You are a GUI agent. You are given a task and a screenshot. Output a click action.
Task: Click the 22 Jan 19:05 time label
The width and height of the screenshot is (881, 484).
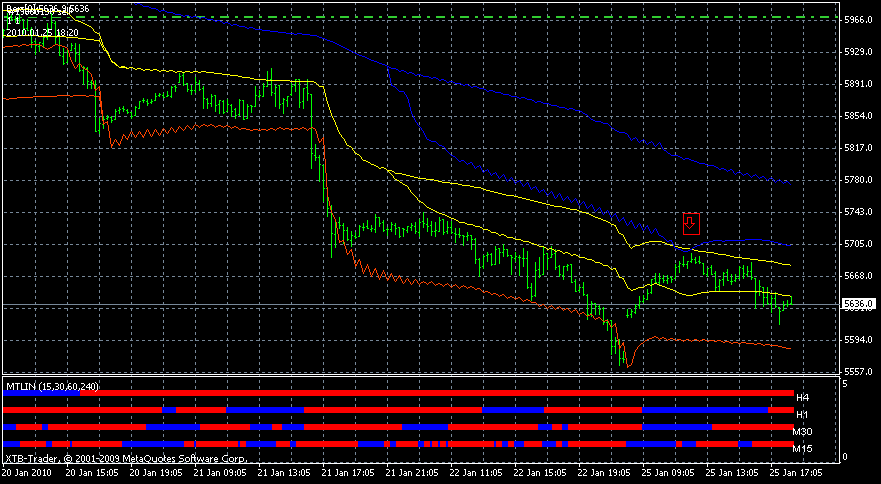pyautogui.click(x=606, y=472)
